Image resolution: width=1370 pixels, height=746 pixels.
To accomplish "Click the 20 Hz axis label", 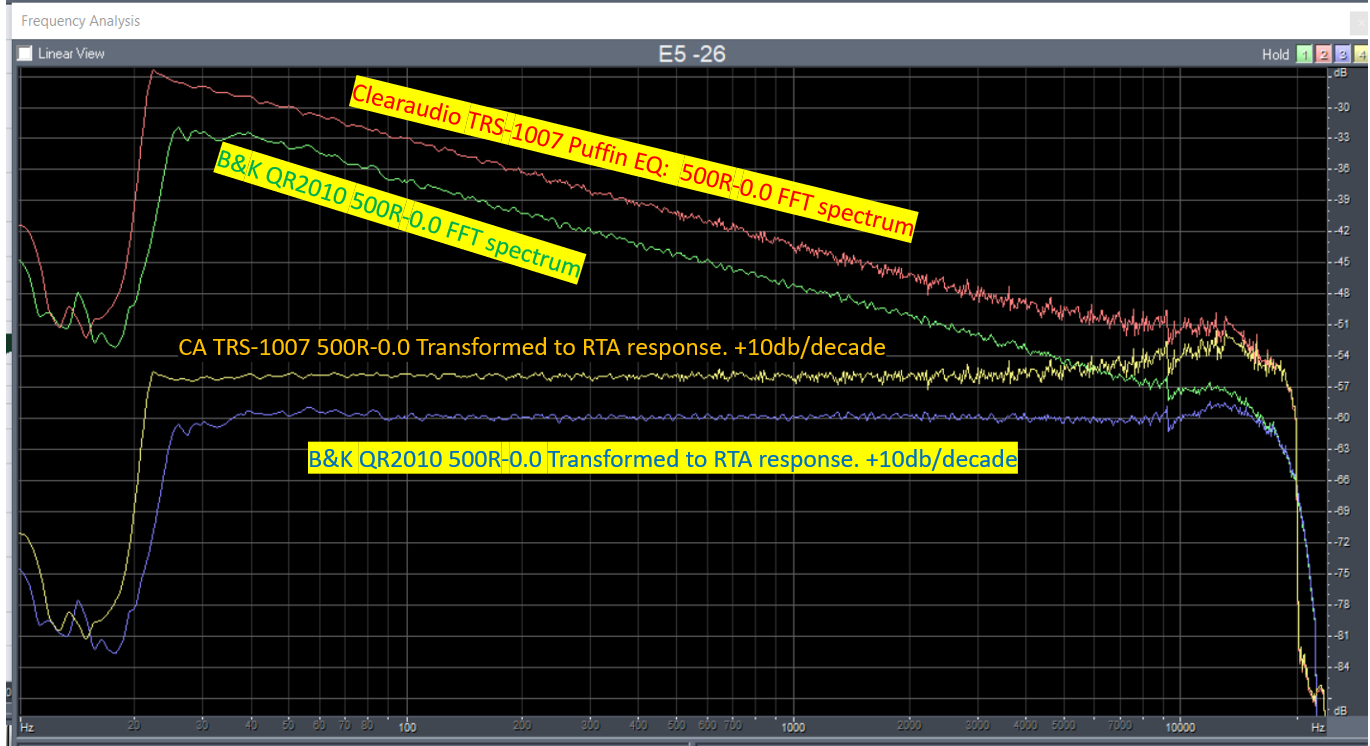I will (x=135, y=726).
